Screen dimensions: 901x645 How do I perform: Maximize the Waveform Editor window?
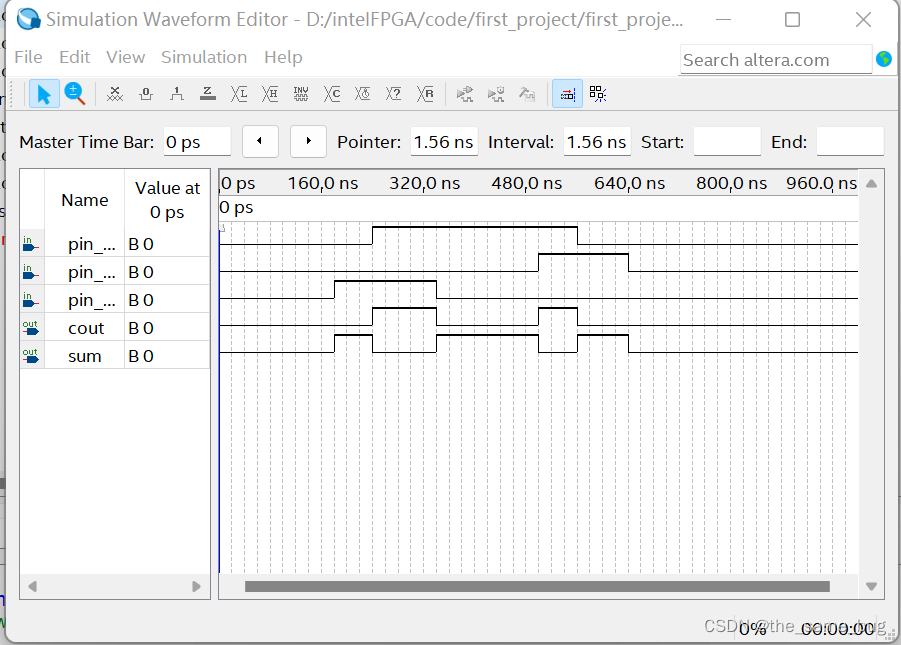click(792, 20)
